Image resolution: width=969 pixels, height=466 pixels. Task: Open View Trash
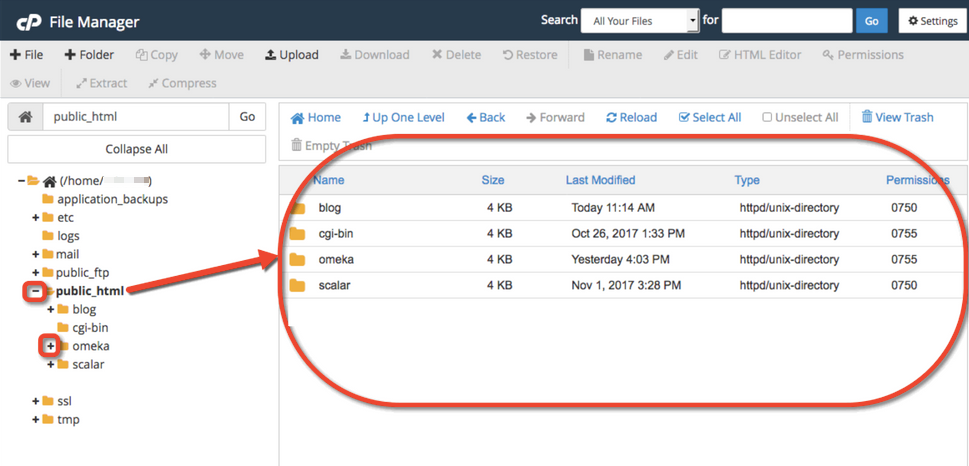click(897, 117)
